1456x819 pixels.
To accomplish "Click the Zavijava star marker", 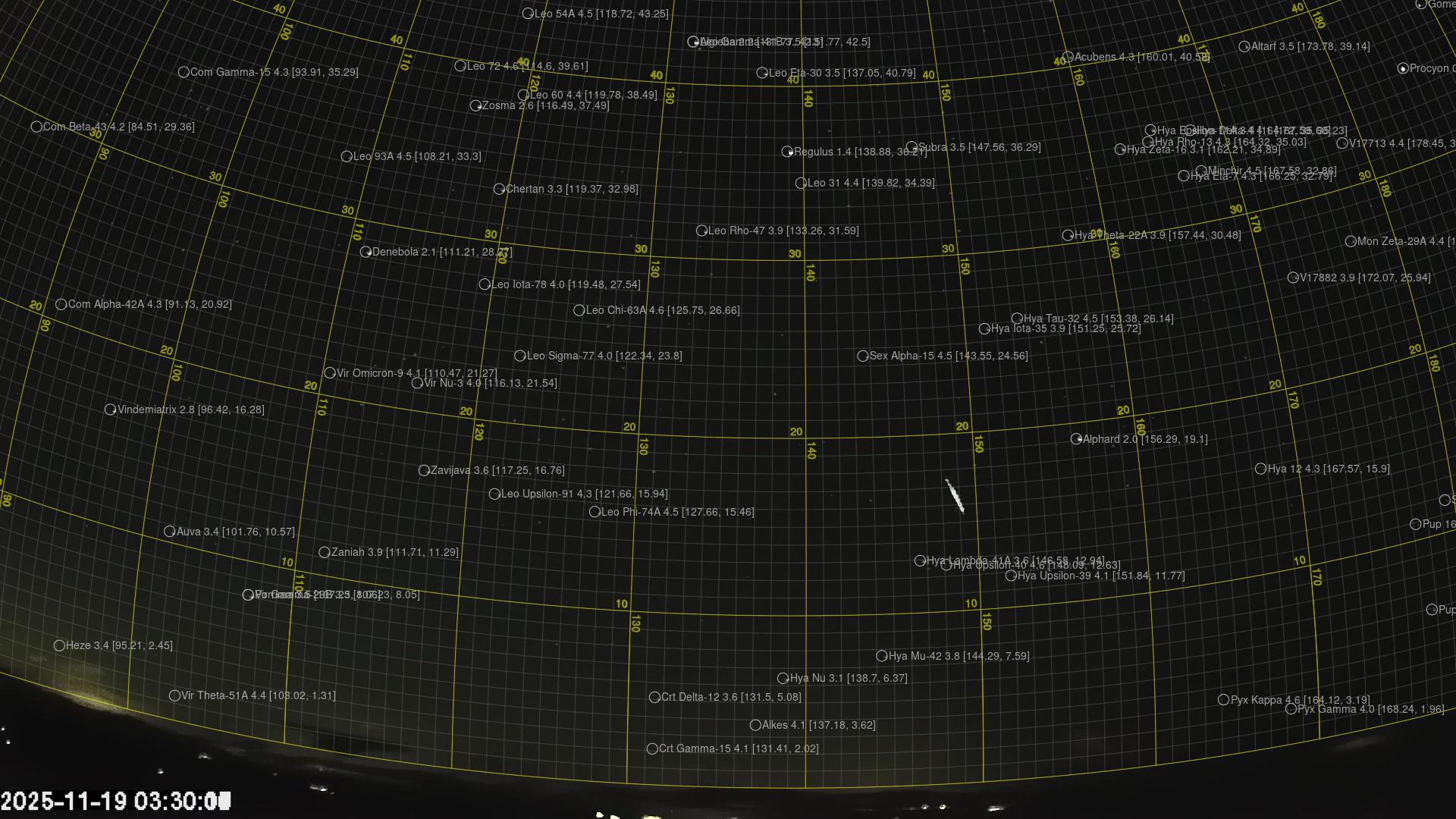I will pyautogui.click(x=424, y=470).
